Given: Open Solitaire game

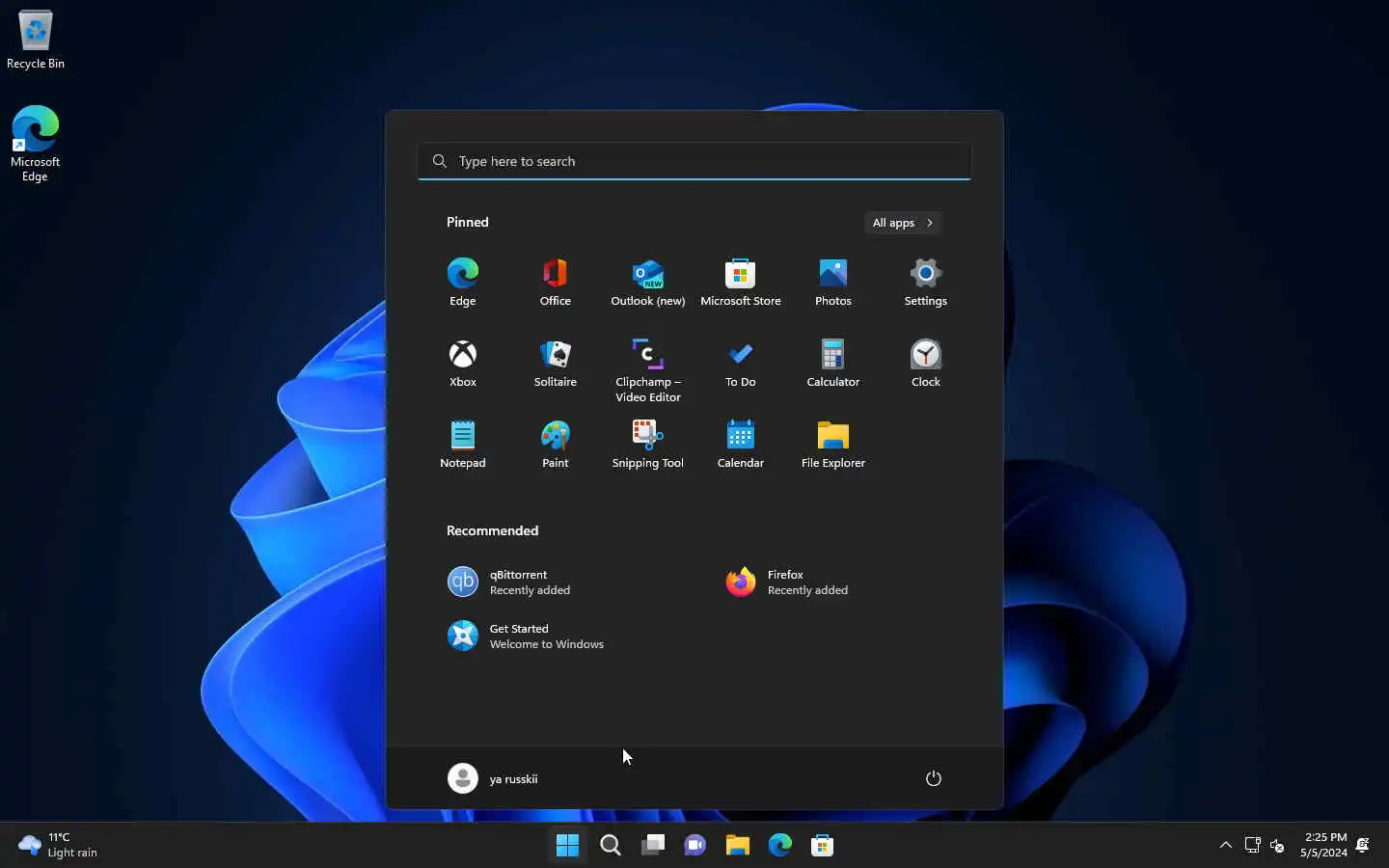Looking at the screenshot, I should click(556, 364).
